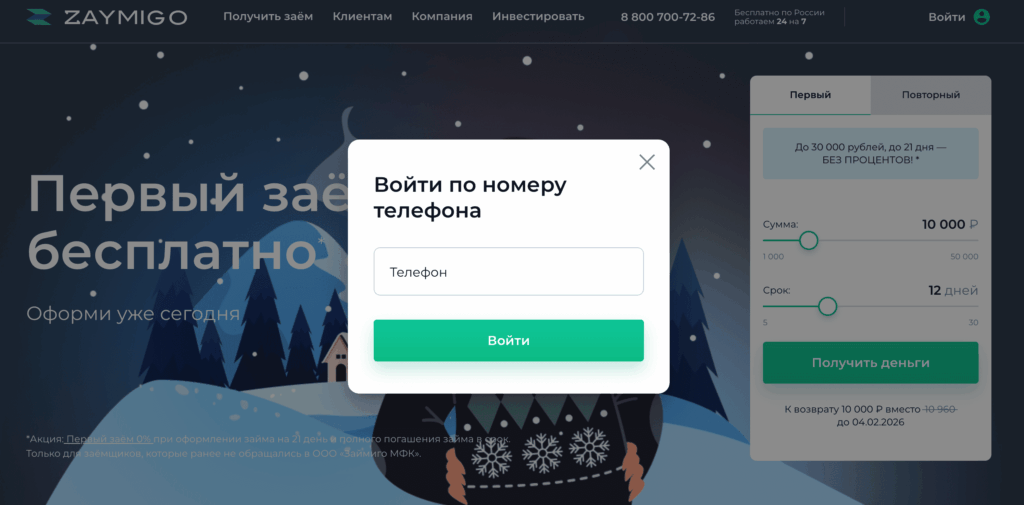
Task: Focus the Телефон input field
Action: click(x=509, y=271)
